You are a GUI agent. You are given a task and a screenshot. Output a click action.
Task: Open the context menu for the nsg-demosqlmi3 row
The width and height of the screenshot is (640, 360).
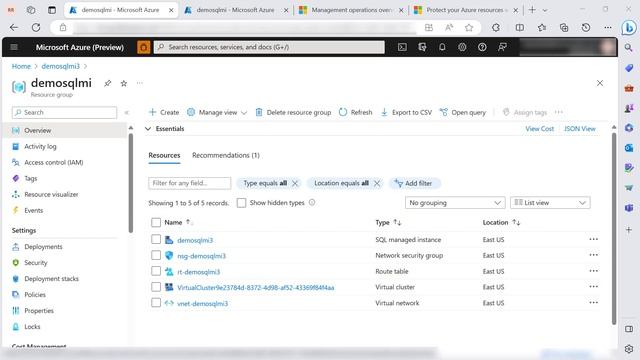click(593, 255)
